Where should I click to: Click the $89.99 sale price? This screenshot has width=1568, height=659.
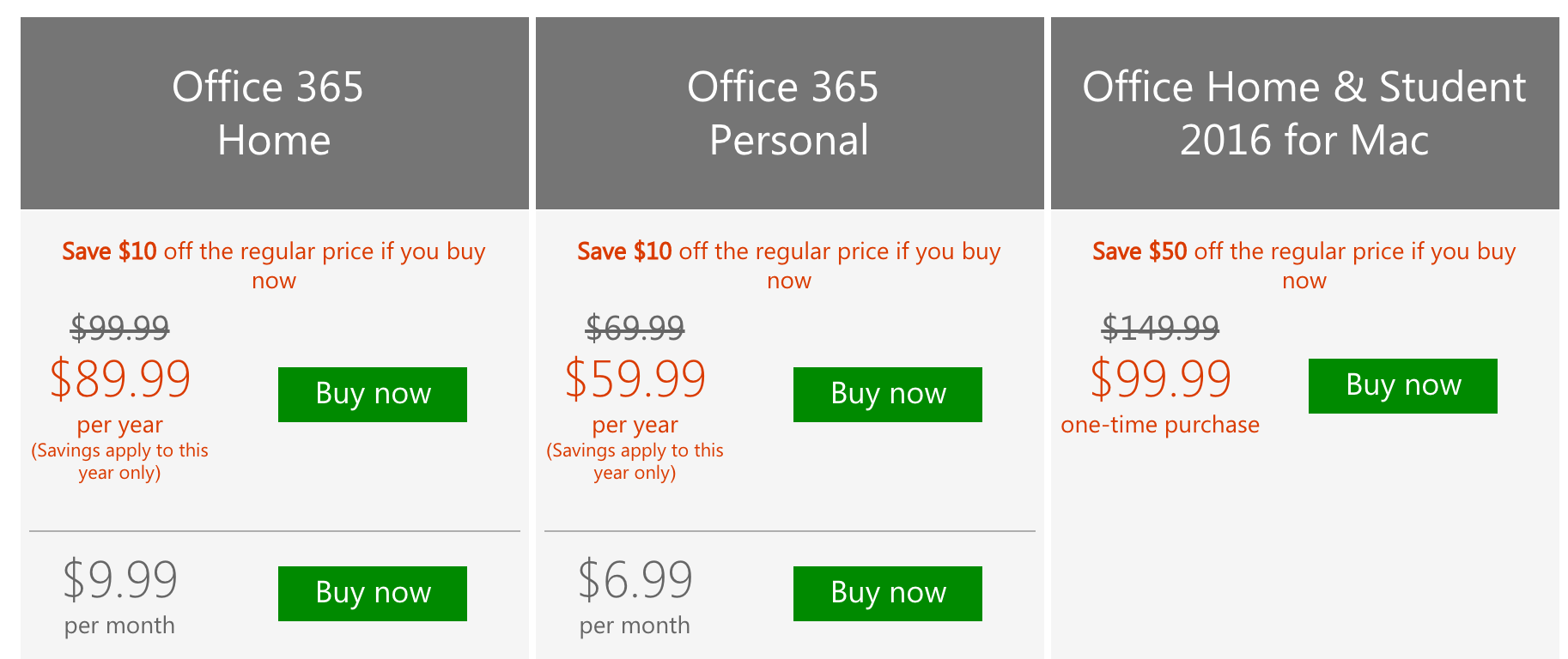(120, 379)
